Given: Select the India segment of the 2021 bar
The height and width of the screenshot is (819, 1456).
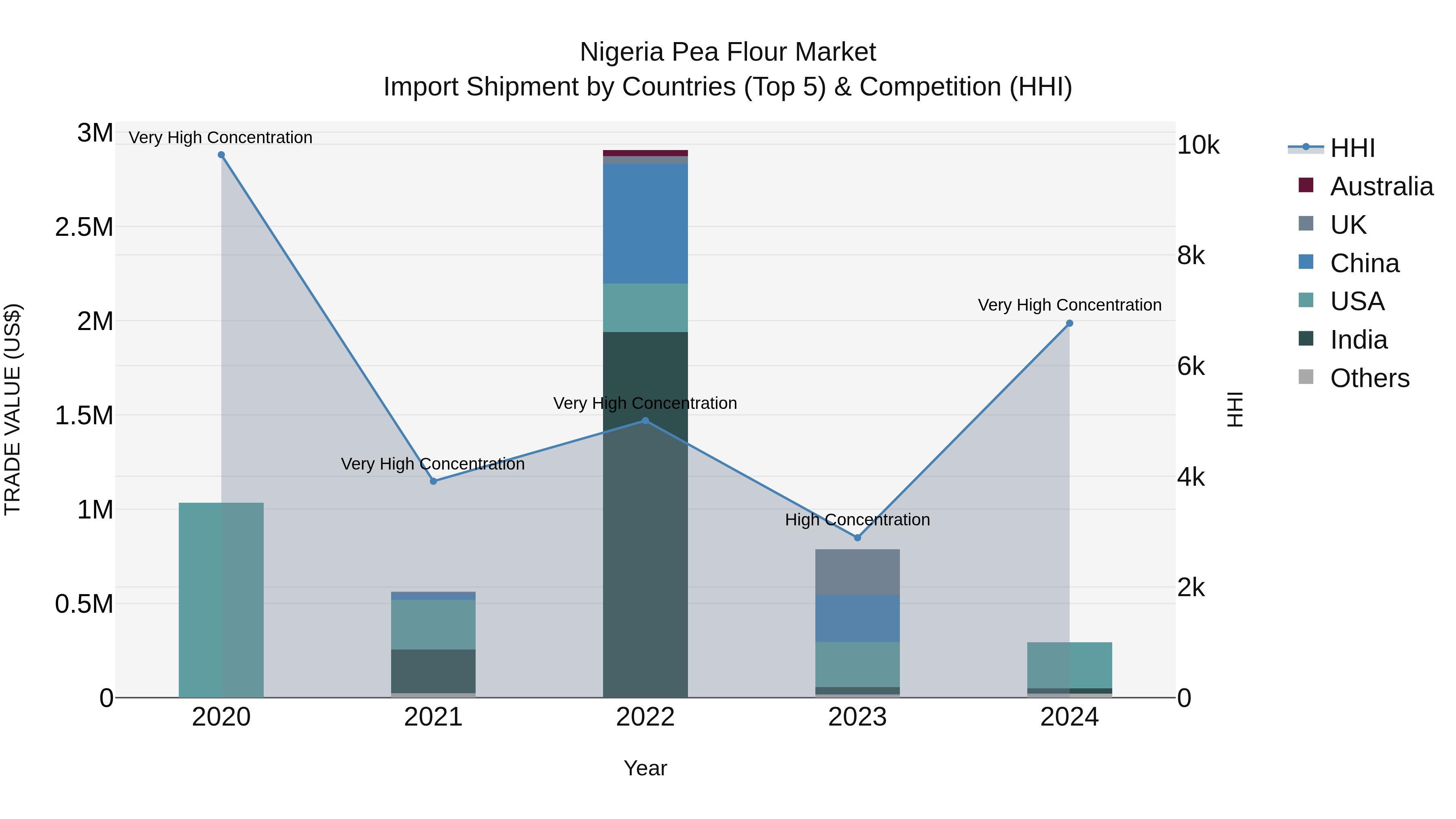Looking at the screenshot, I should [434, 671].
